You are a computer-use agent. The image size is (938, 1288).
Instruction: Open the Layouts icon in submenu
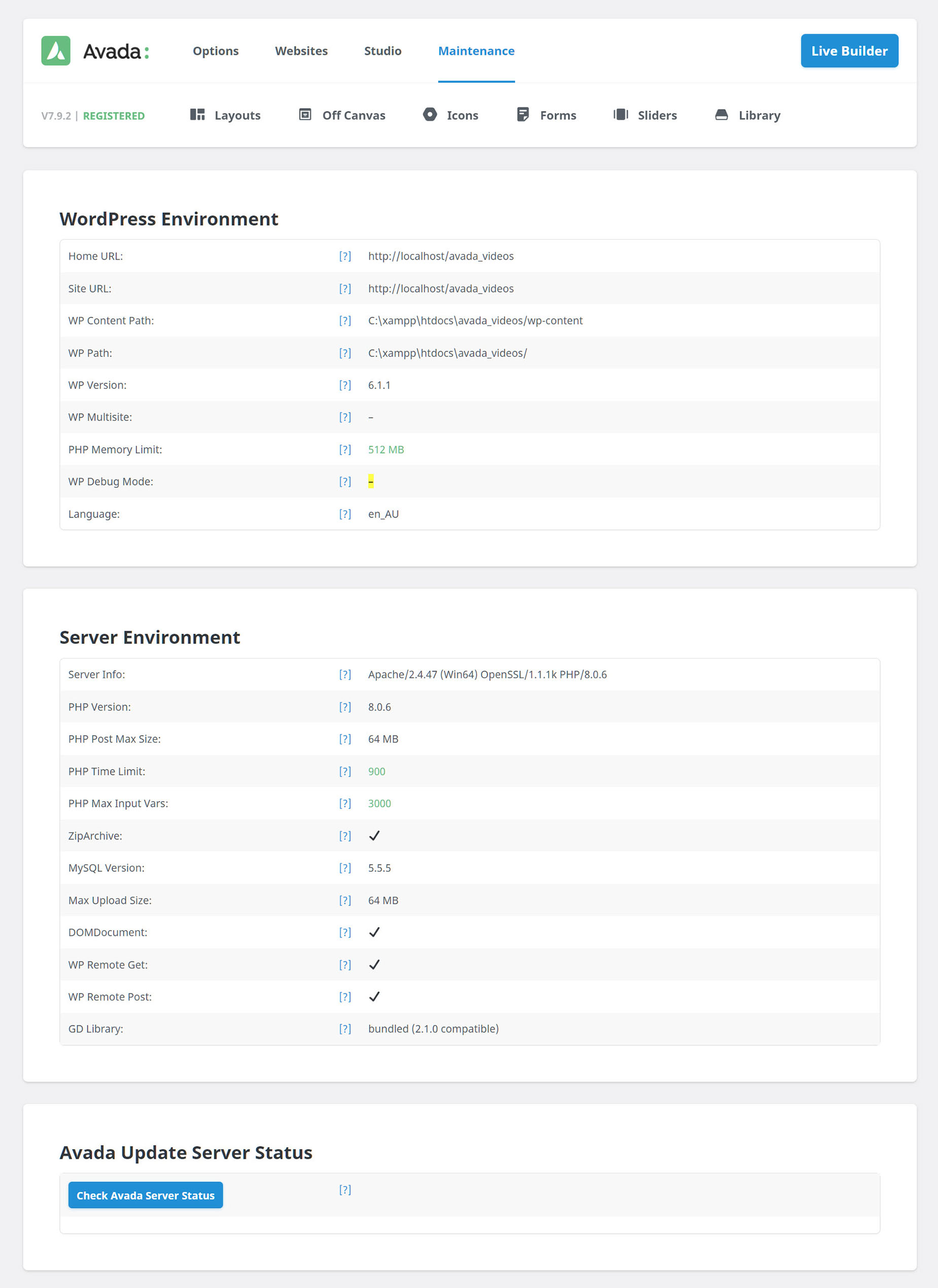tap(197, 115)
